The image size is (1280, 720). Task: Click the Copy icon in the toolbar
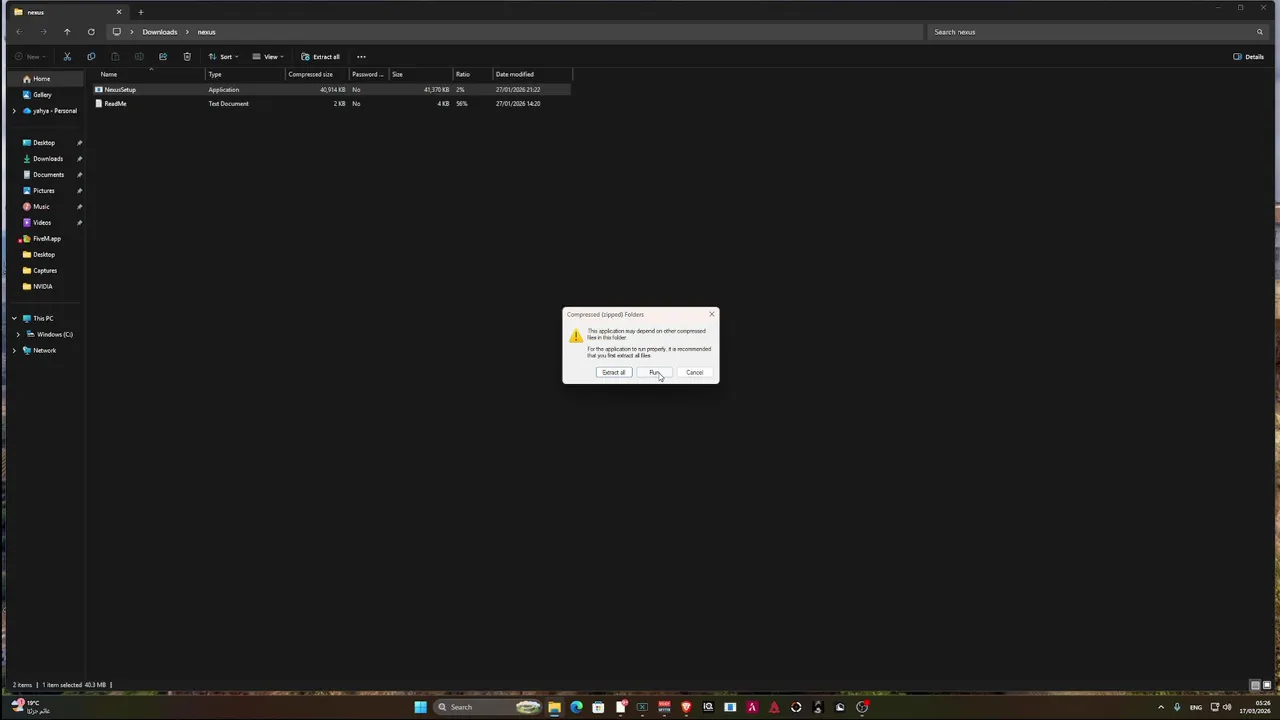91,56
